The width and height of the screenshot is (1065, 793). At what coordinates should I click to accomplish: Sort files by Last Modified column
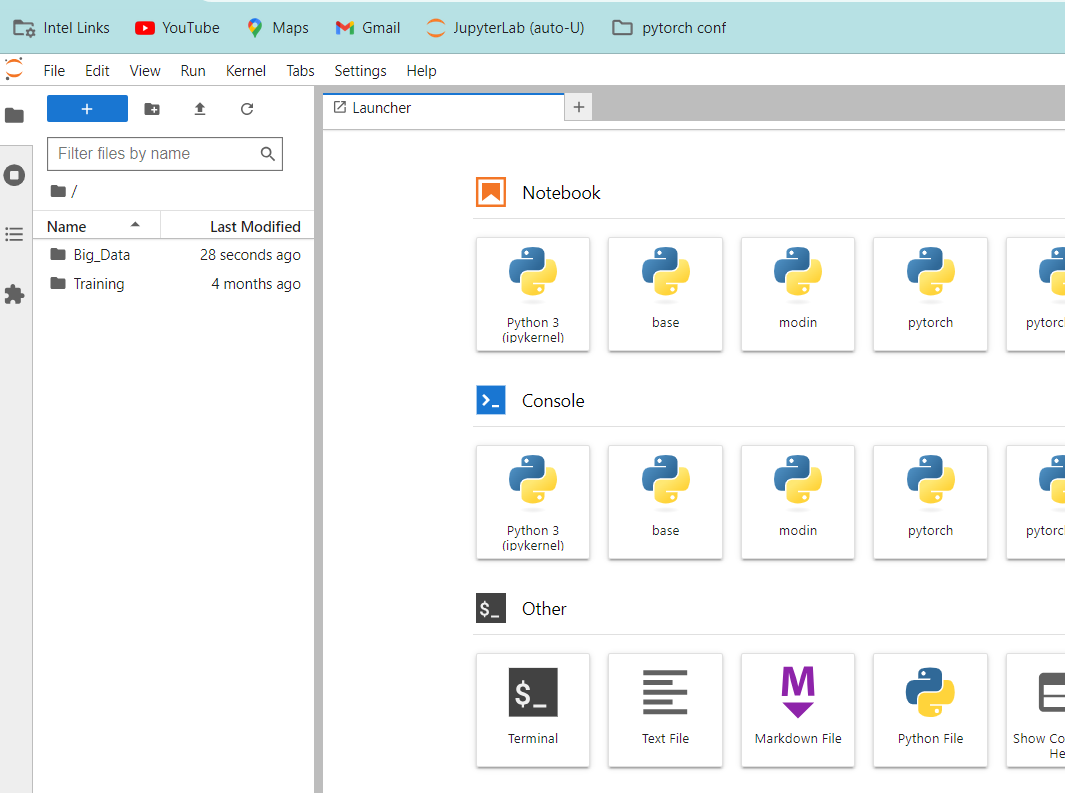pos(238,226)
